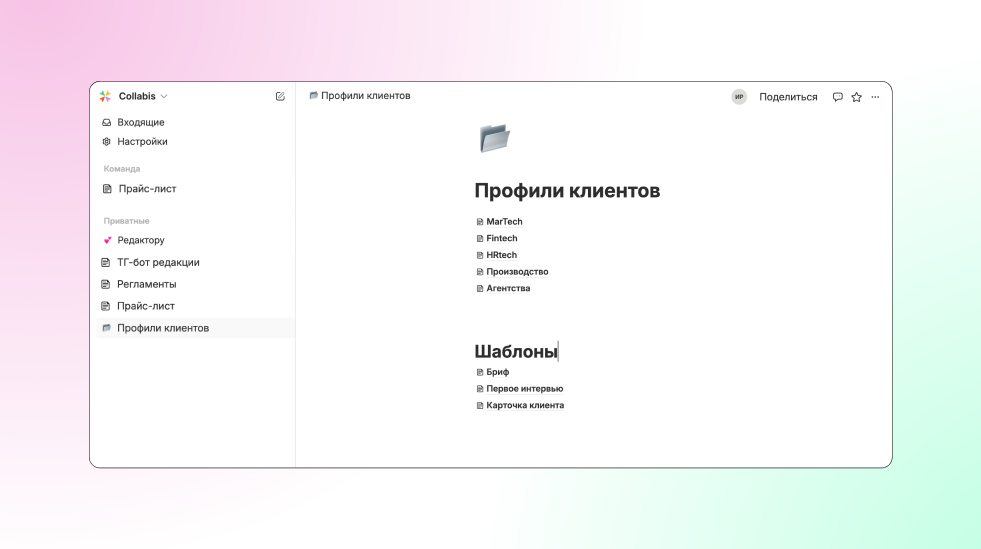981x549 pixels.
Task: Open the Fintech page link
Action: [501, 239]
